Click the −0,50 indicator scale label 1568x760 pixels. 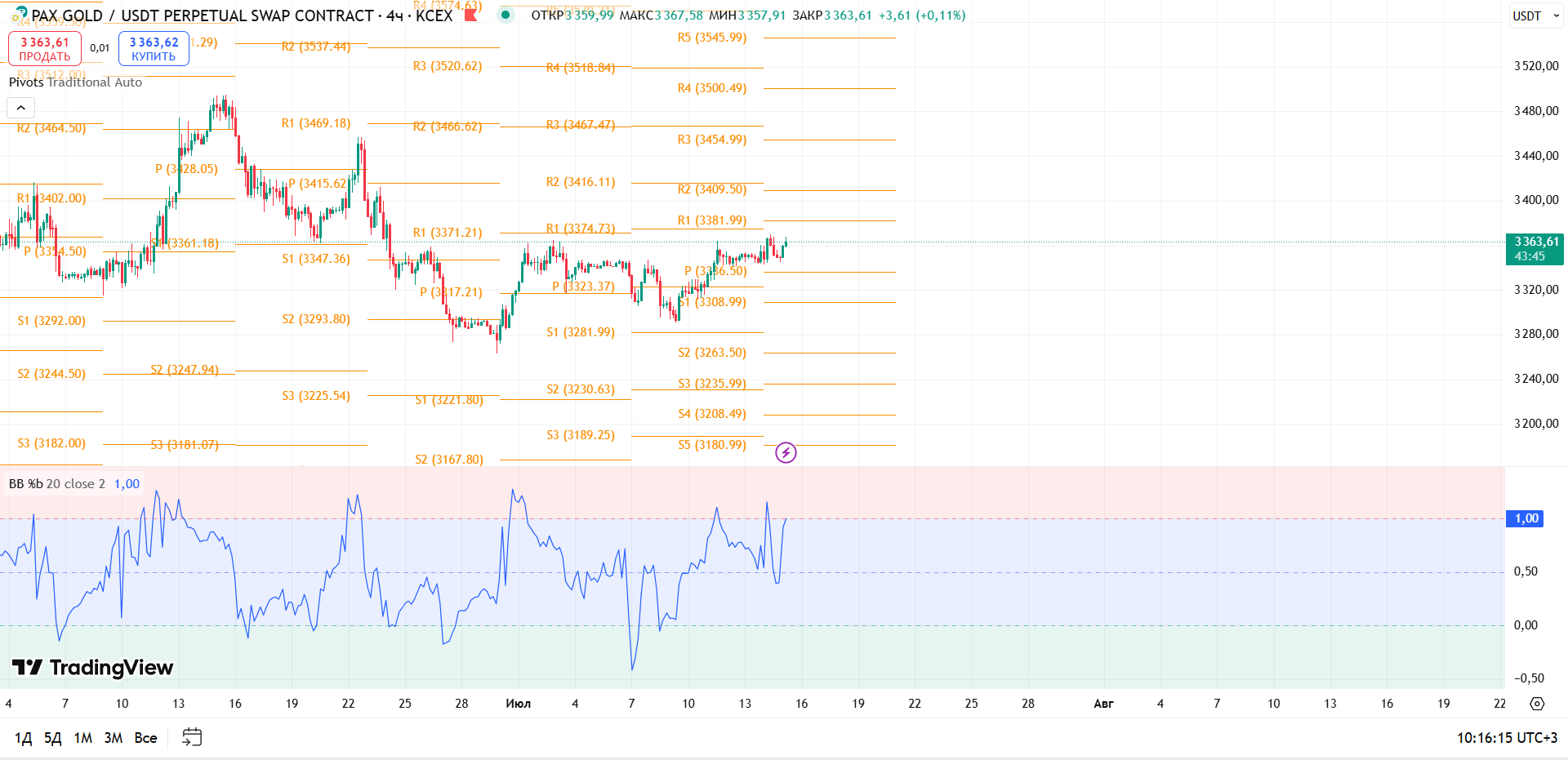1529,678
